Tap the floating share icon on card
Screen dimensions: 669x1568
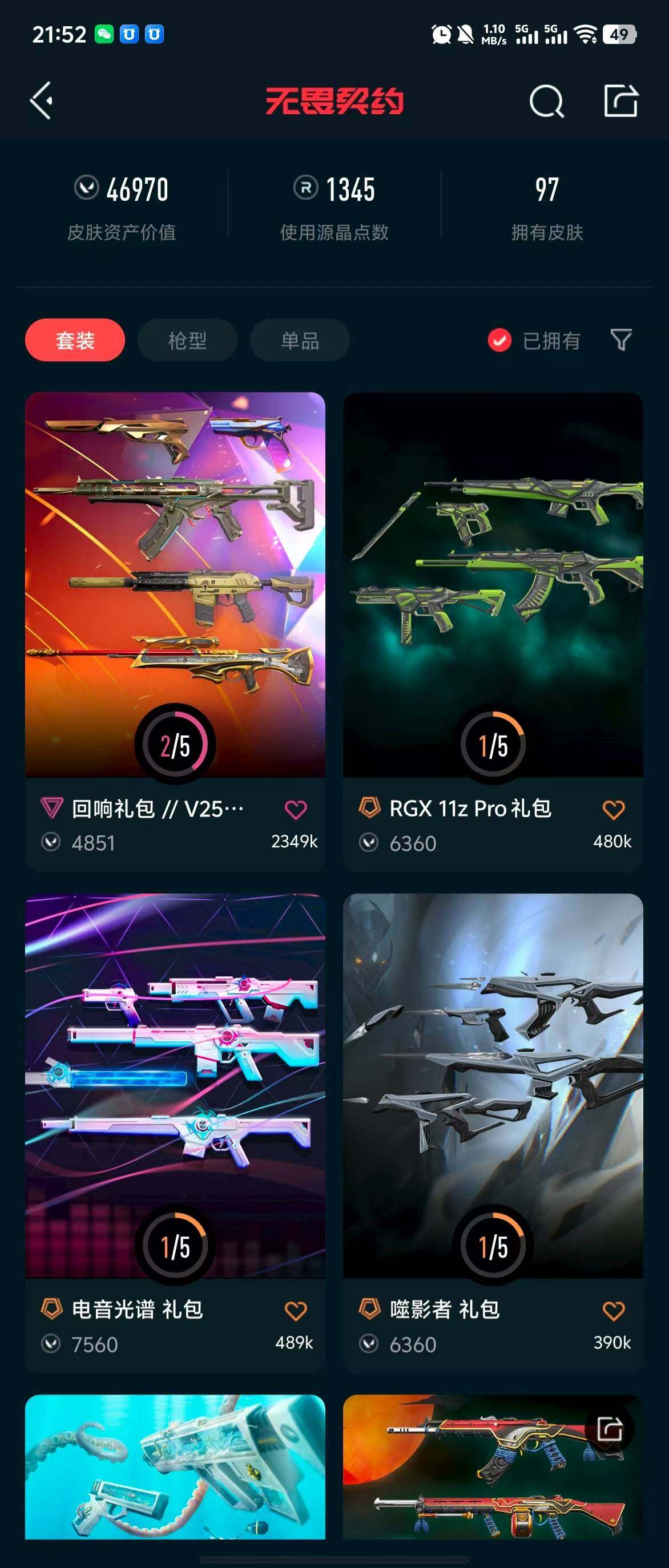[x=609, y=1429]
